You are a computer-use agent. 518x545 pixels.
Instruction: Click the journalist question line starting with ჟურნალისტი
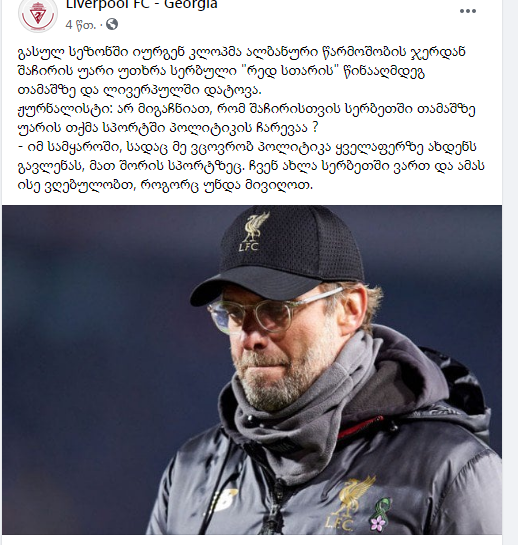(x=246, y=119)
